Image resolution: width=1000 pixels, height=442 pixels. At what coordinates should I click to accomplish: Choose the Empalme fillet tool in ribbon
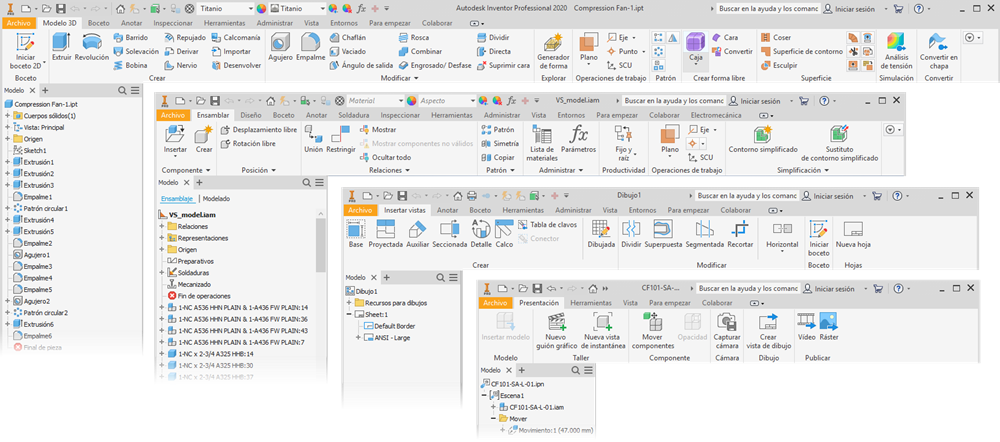pyautogui.click(x=311, y=47)
